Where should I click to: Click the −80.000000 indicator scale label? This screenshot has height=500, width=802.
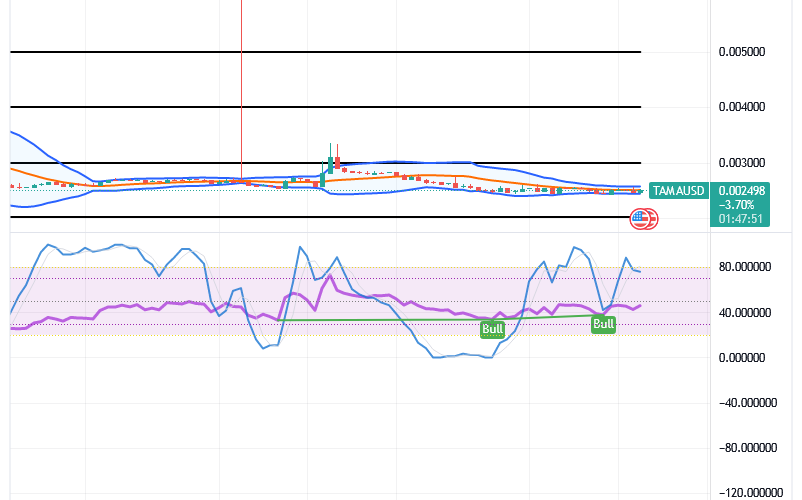(x=748, y=448)
